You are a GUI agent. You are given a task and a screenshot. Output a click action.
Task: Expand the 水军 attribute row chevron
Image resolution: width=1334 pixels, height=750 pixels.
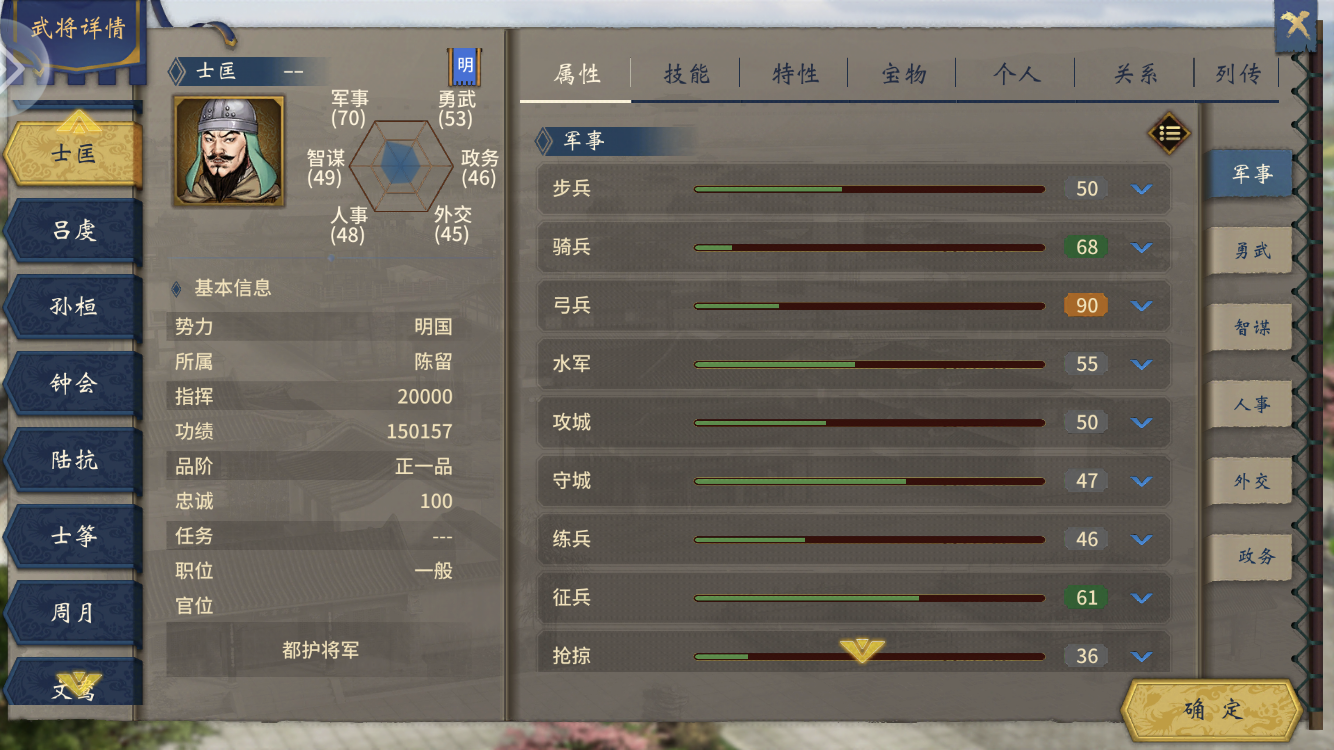click(x=1141, y=364)
